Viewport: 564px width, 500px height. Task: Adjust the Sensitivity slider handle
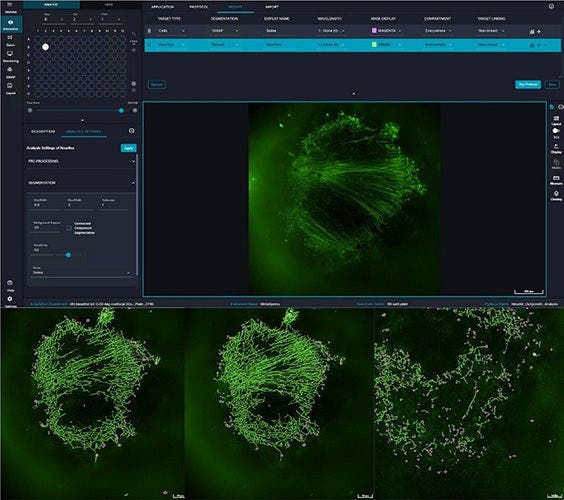(68, 255)
